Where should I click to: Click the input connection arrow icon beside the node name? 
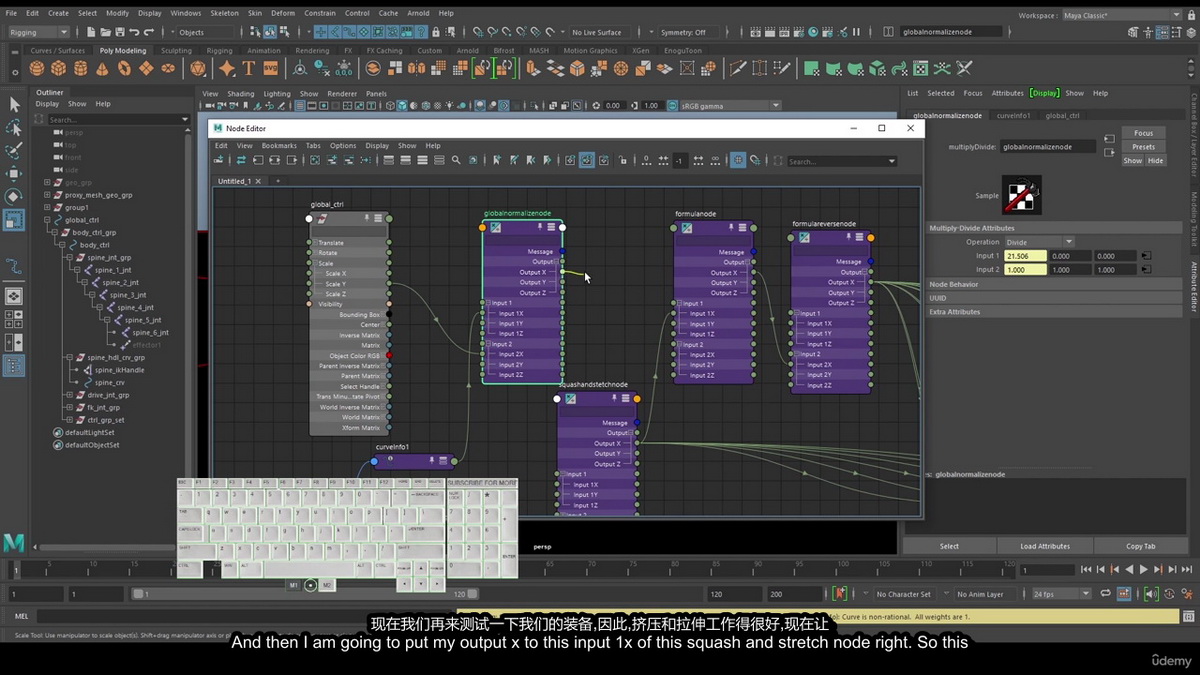coord(1109,139)
